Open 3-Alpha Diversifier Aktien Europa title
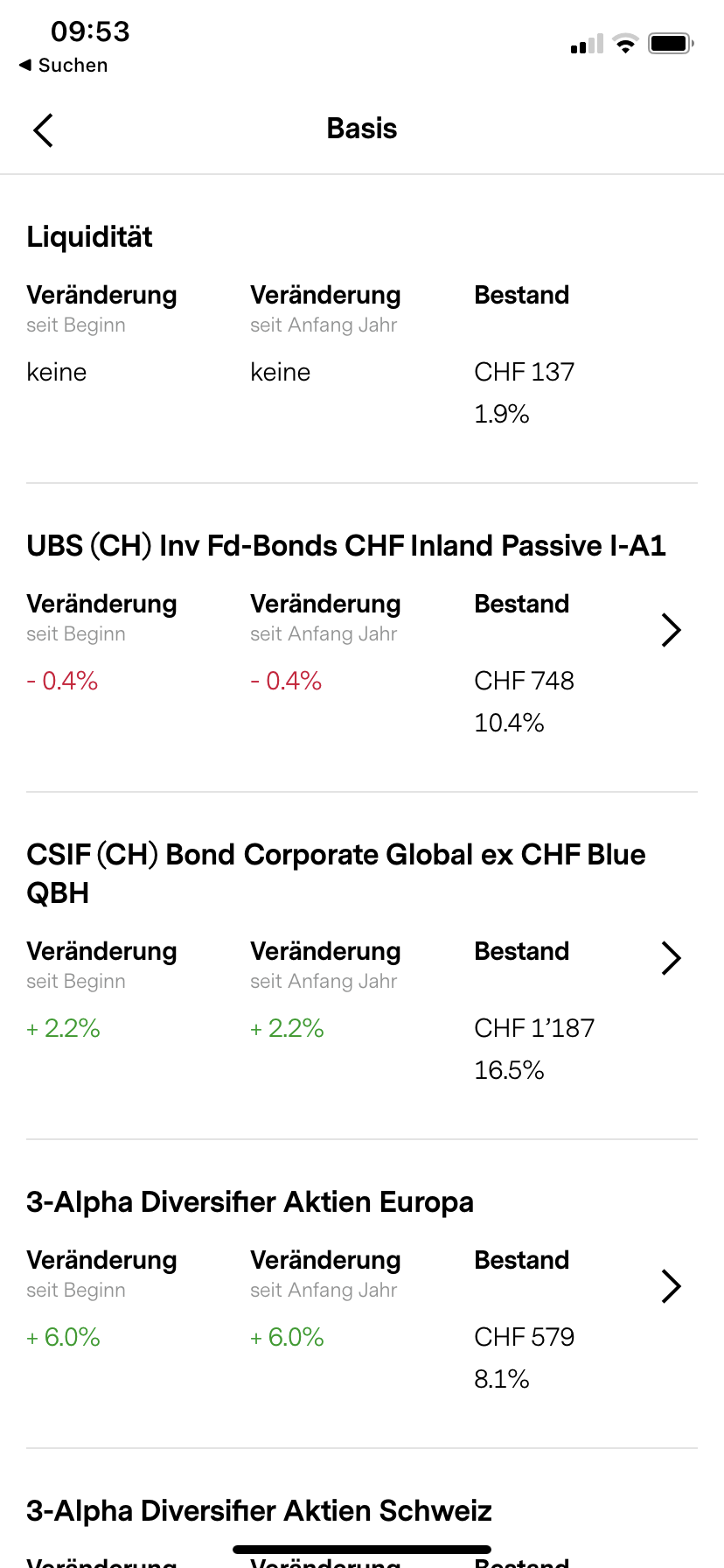Screen dimensions: 724x1568 coord(250,1202)
